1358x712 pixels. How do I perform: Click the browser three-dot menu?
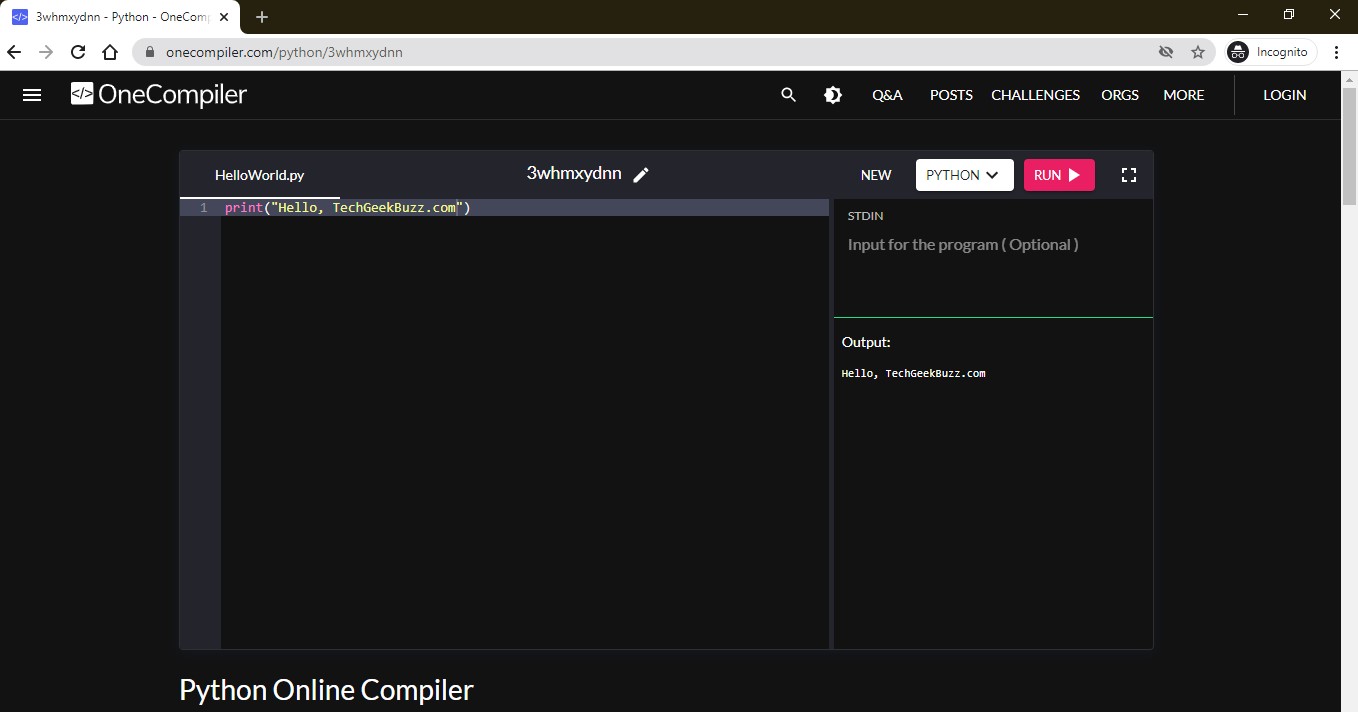(1338, 51)
